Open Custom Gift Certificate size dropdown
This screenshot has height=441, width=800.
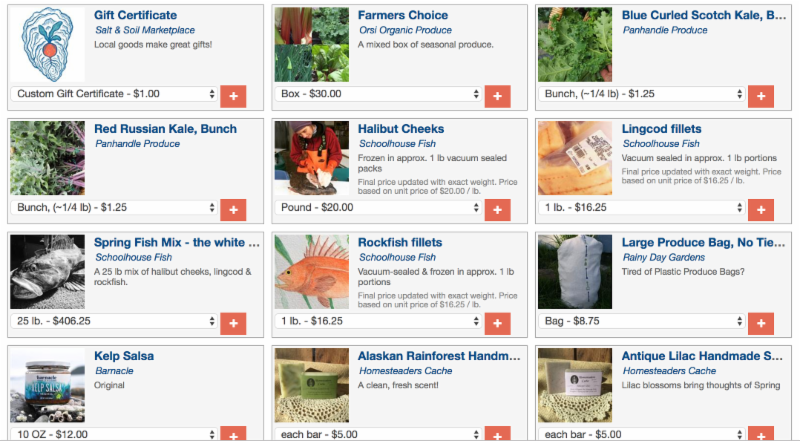[114, 94]
